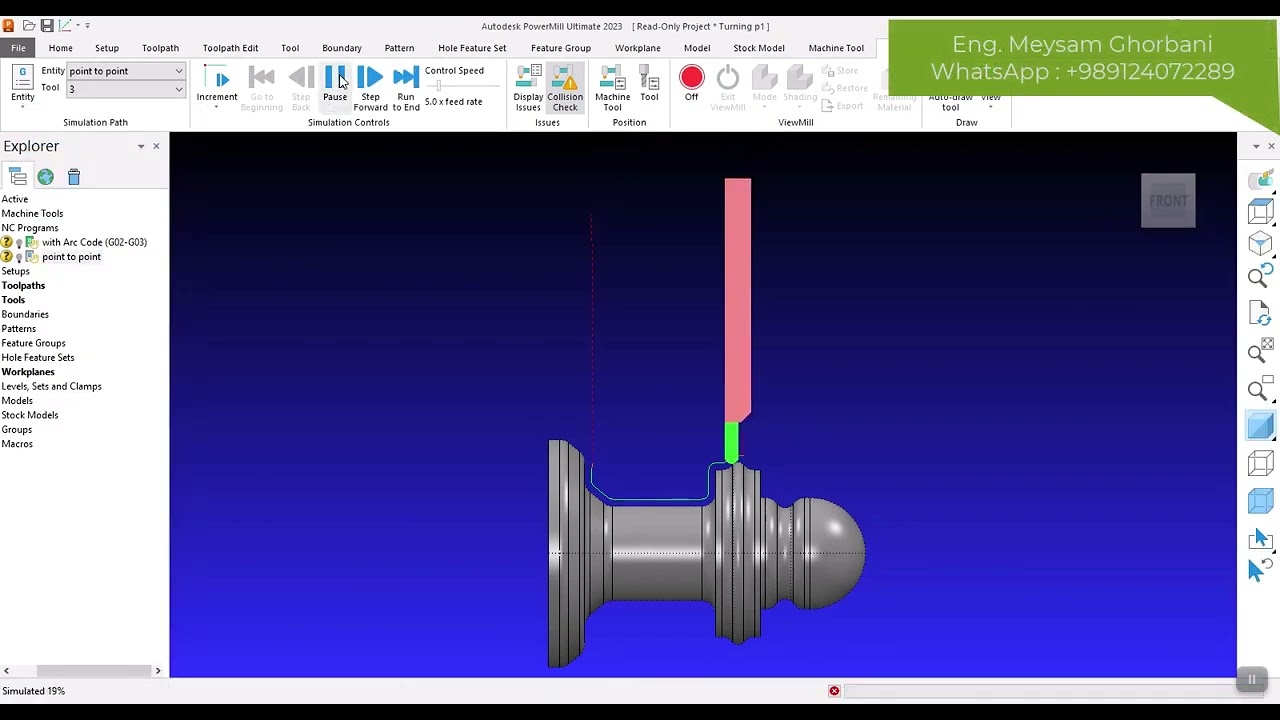This screenshot has height=720, width=1280.
Task: Click question-mark status icon of 'point to point'
Action: pos(7,257)
